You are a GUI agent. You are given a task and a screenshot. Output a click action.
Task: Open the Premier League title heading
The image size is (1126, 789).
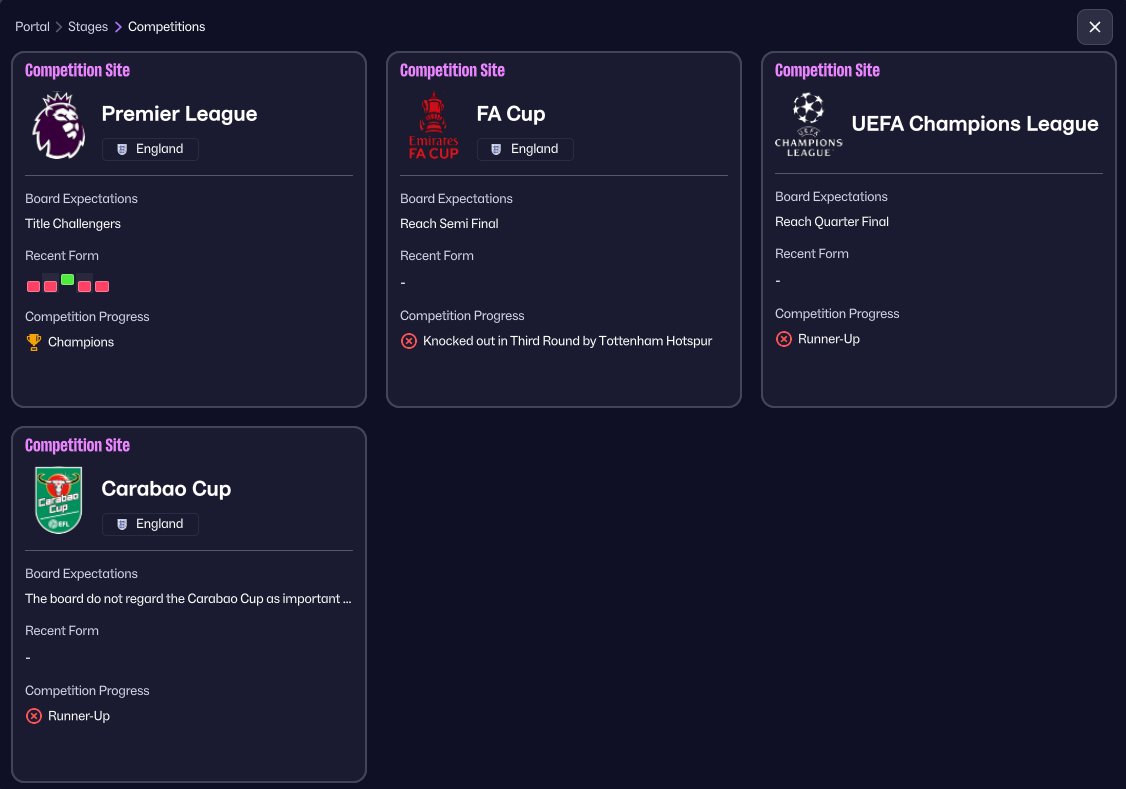179,114
